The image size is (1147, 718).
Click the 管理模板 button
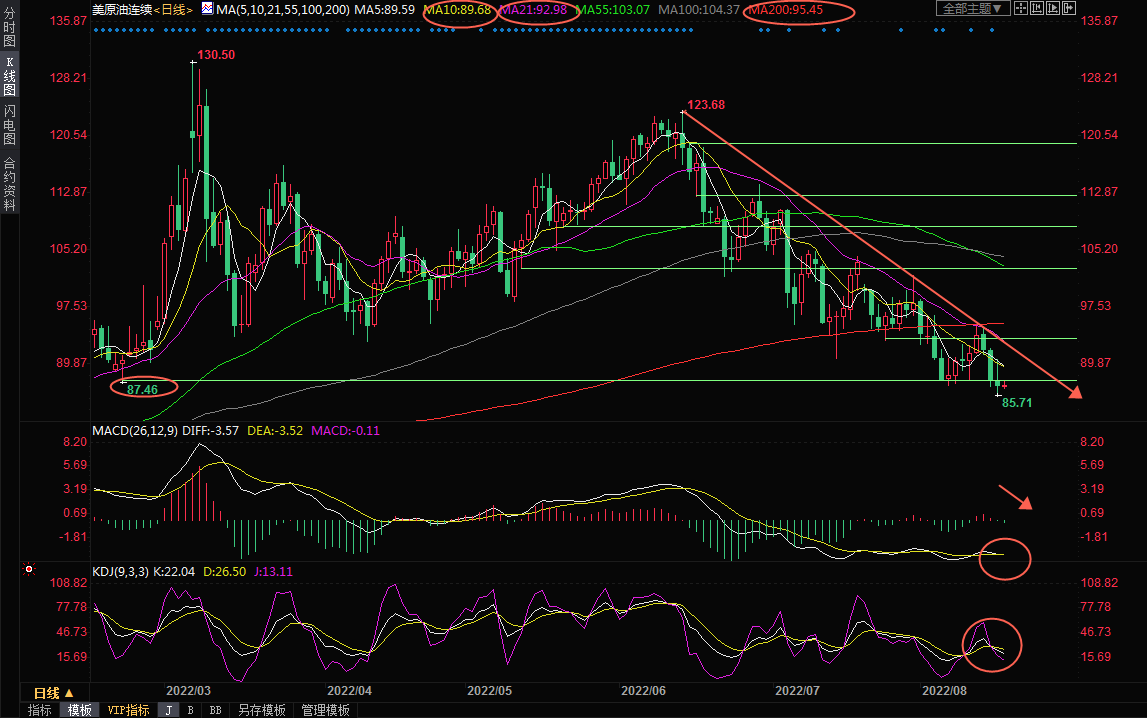[x=325, y=710]
